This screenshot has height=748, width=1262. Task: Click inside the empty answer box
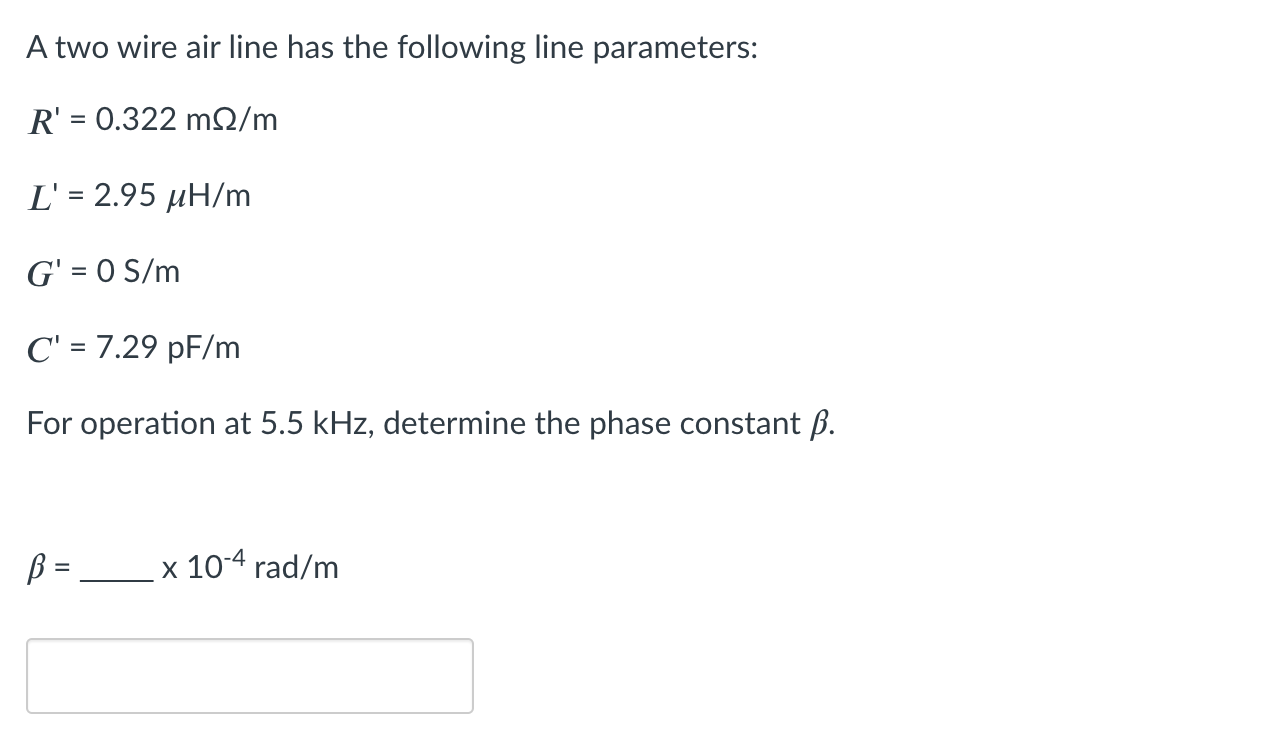(250, 675)
